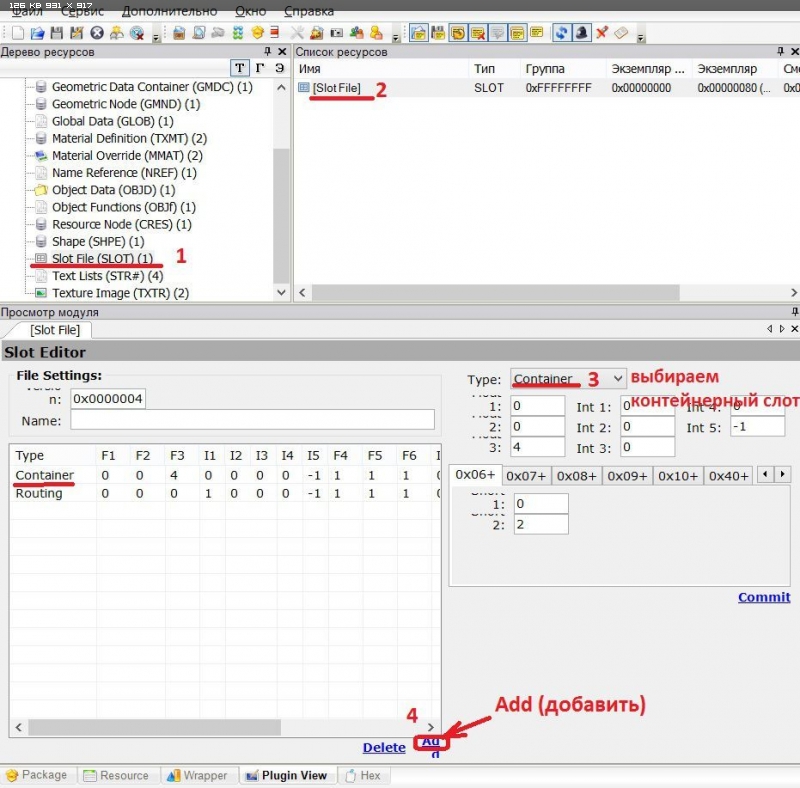Click the Commit link

763,597
